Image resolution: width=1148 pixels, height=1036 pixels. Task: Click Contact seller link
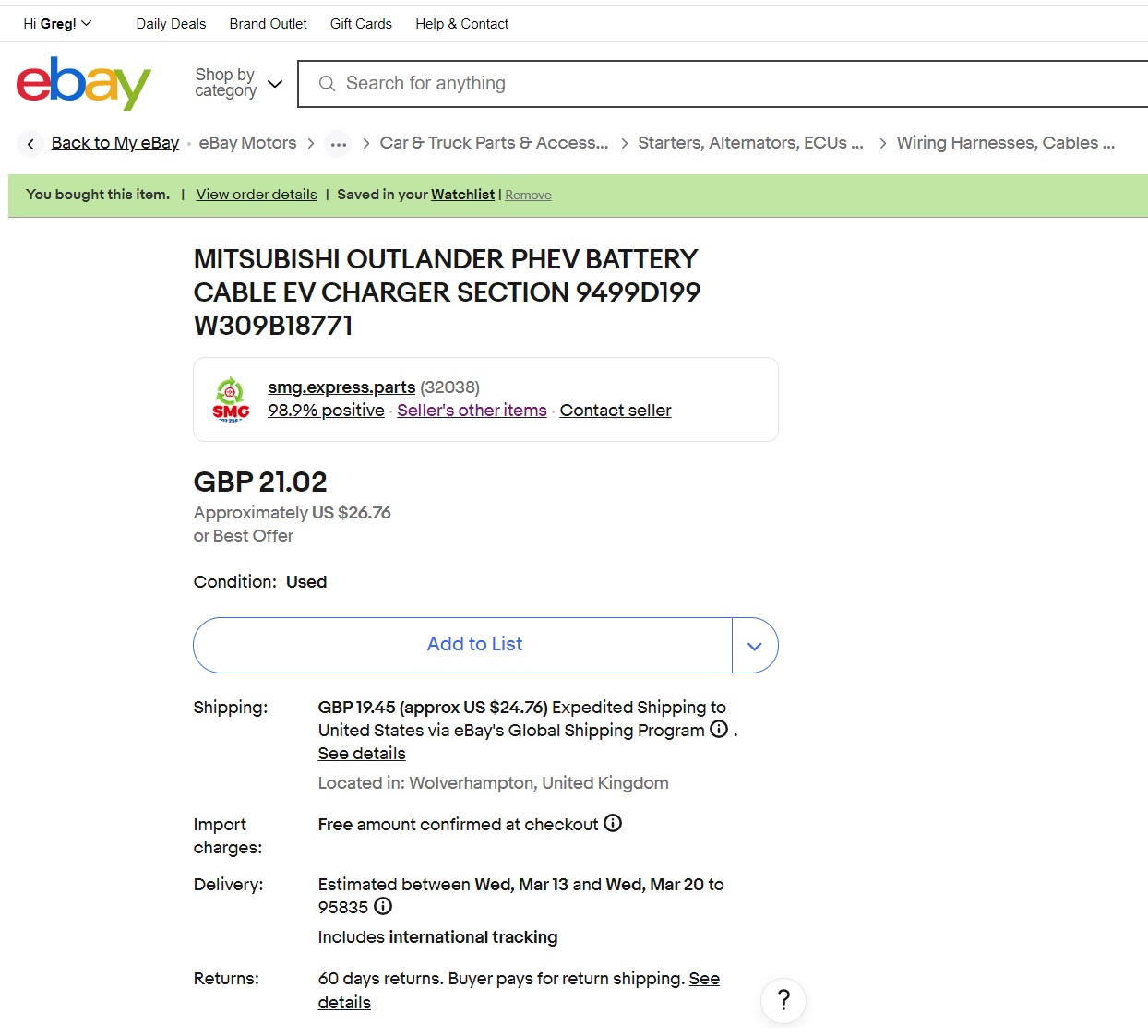coord(616,411)
